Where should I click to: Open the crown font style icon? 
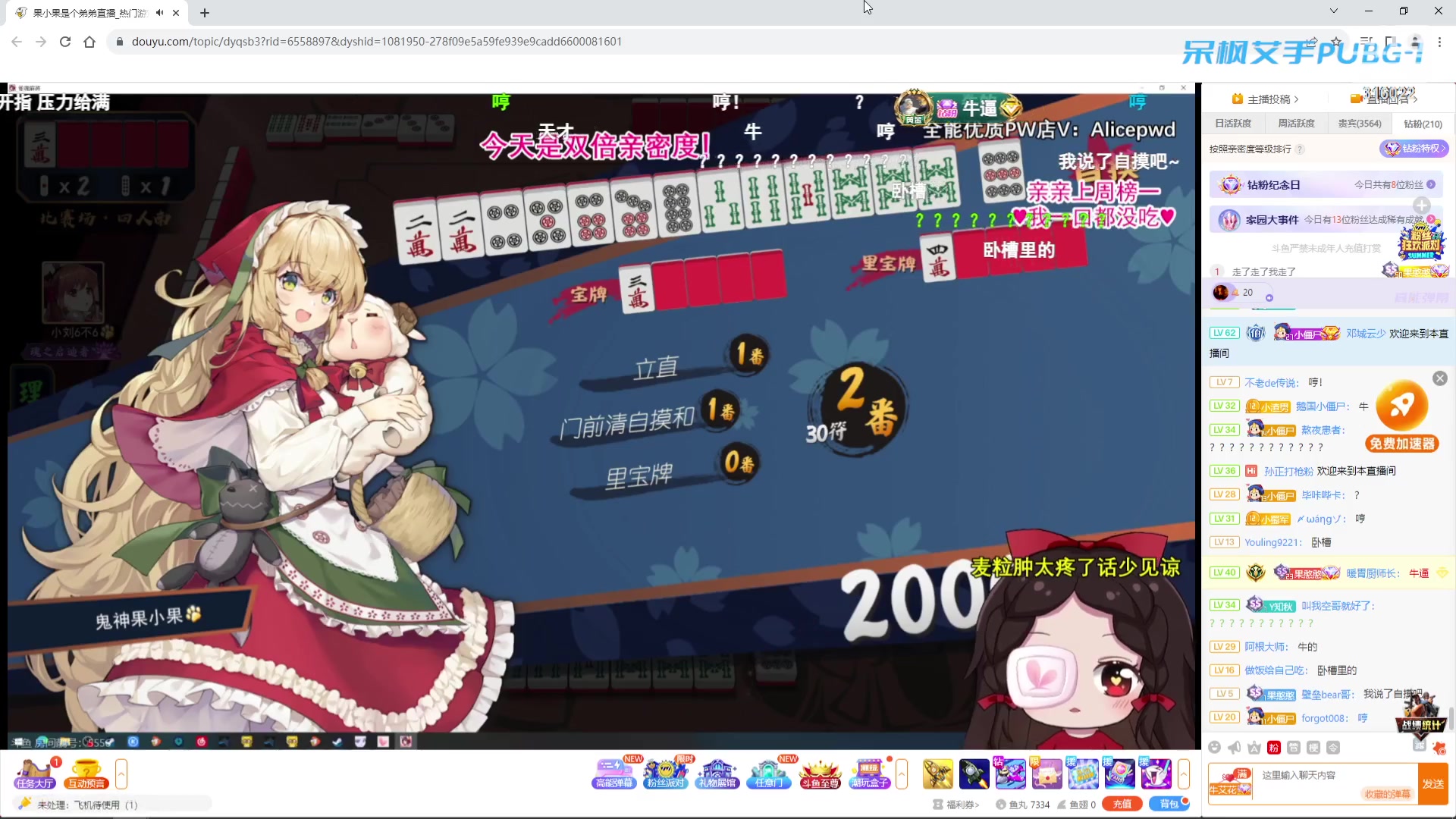pyautogui.click(x=1254, y=748)
